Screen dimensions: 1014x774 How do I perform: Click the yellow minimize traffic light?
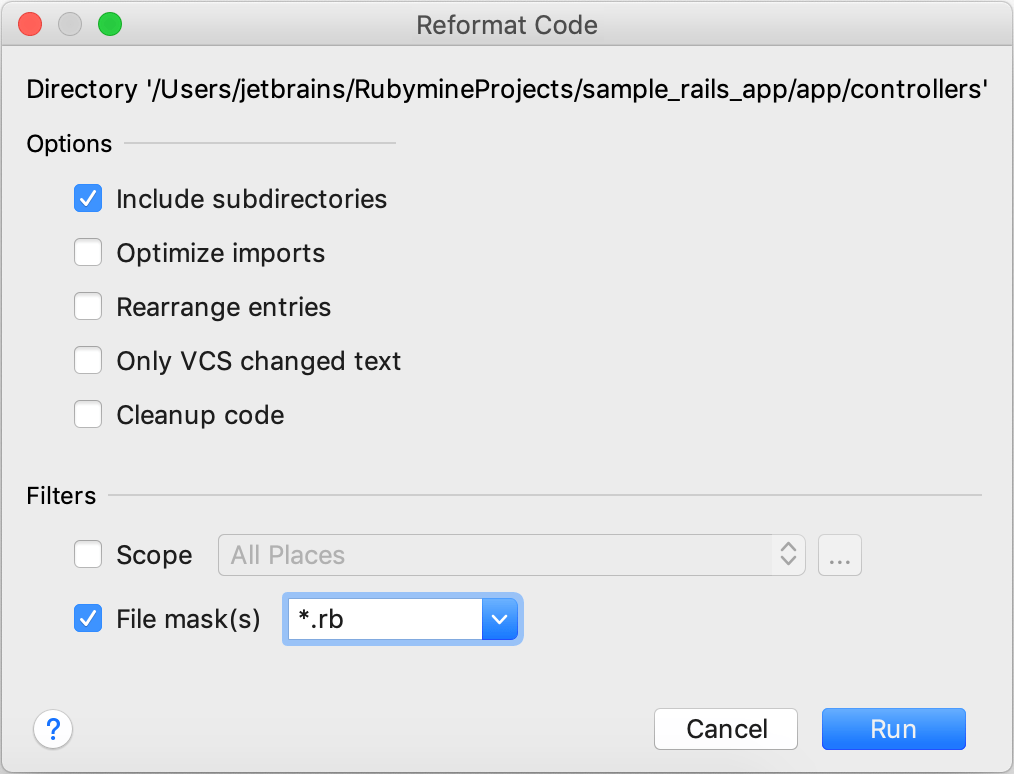[x=69, y=24]
